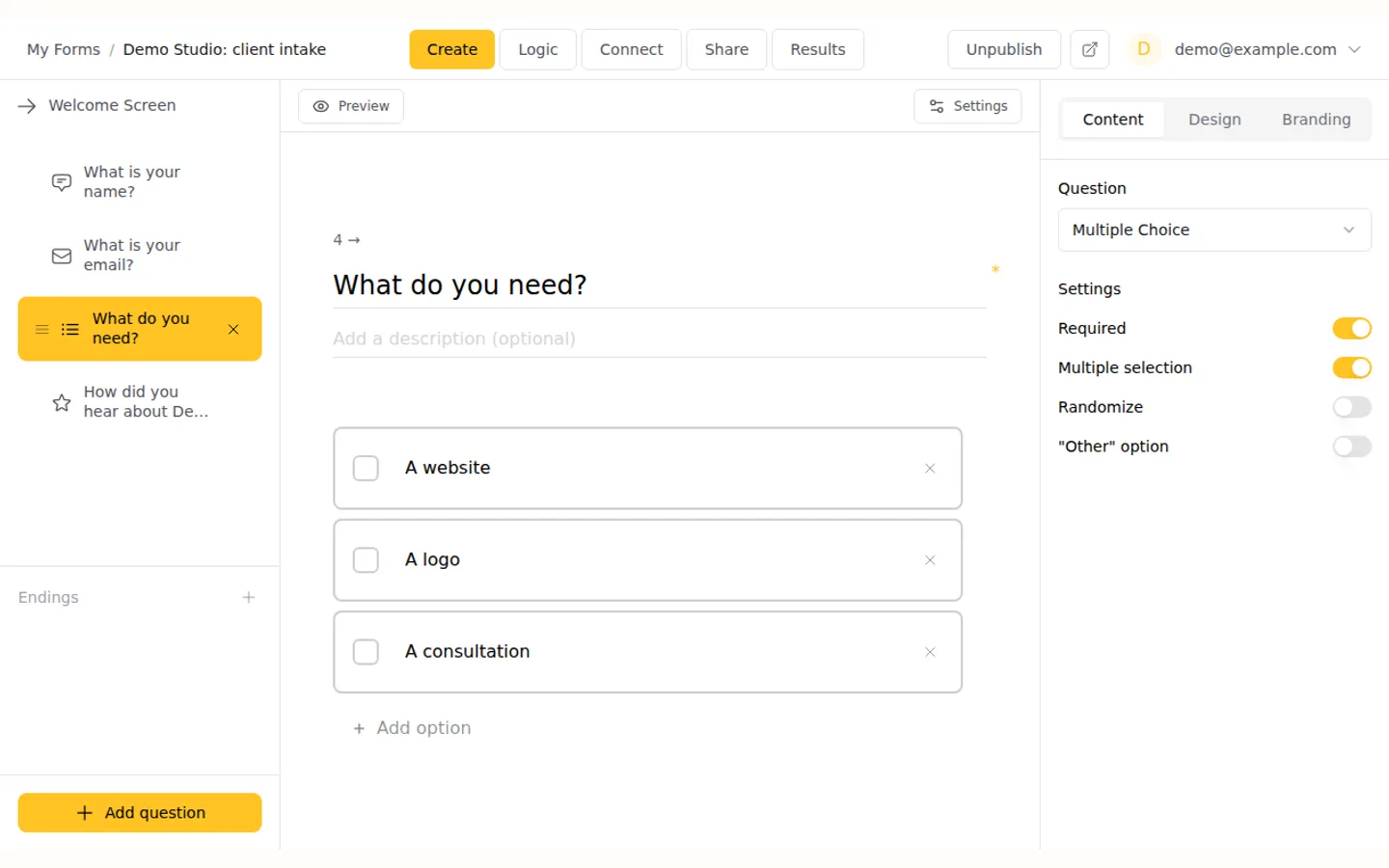Open the Connect tab
Screen dimensions: 1389x868
[632, 49]
